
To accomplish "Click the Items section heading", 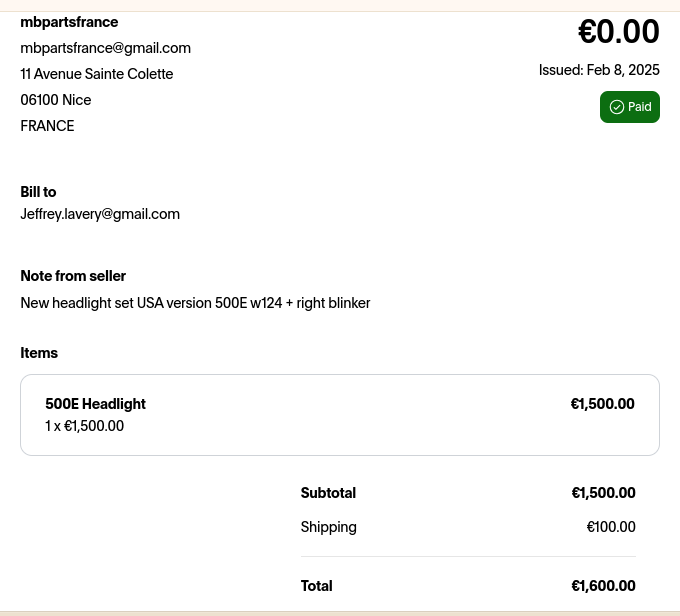I will pyautogui.click(x=39, y=353).
